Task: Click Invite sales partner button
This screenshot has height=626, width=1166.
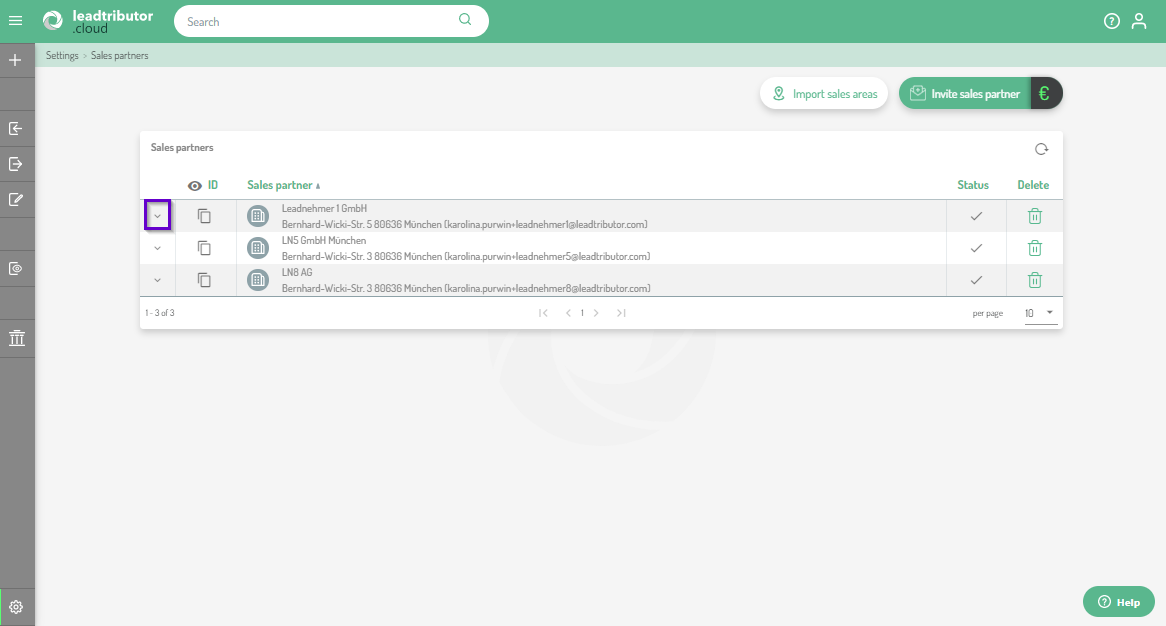Action: click(x=966, y=94)
